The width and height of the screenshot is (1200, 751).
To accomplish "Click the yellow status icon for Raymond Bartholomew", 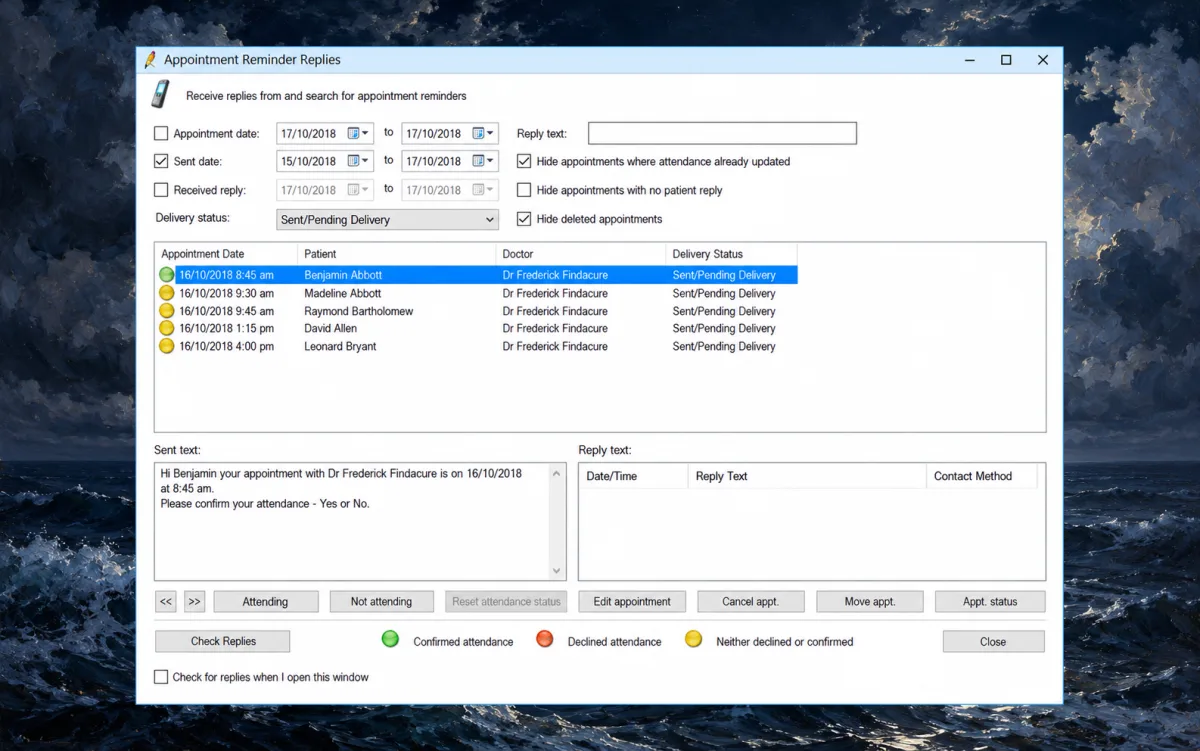I will point(167,311).
